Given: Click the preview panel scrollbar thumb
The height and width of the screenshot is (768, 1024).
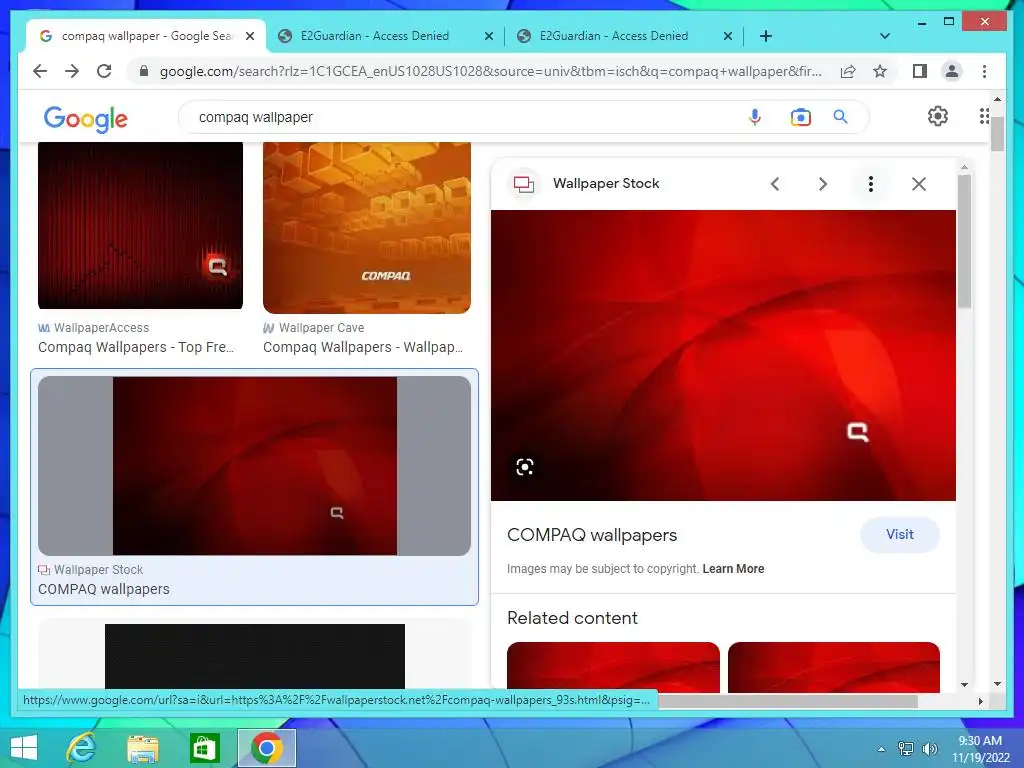Looking at the screenshot, I should pos(965,240).
